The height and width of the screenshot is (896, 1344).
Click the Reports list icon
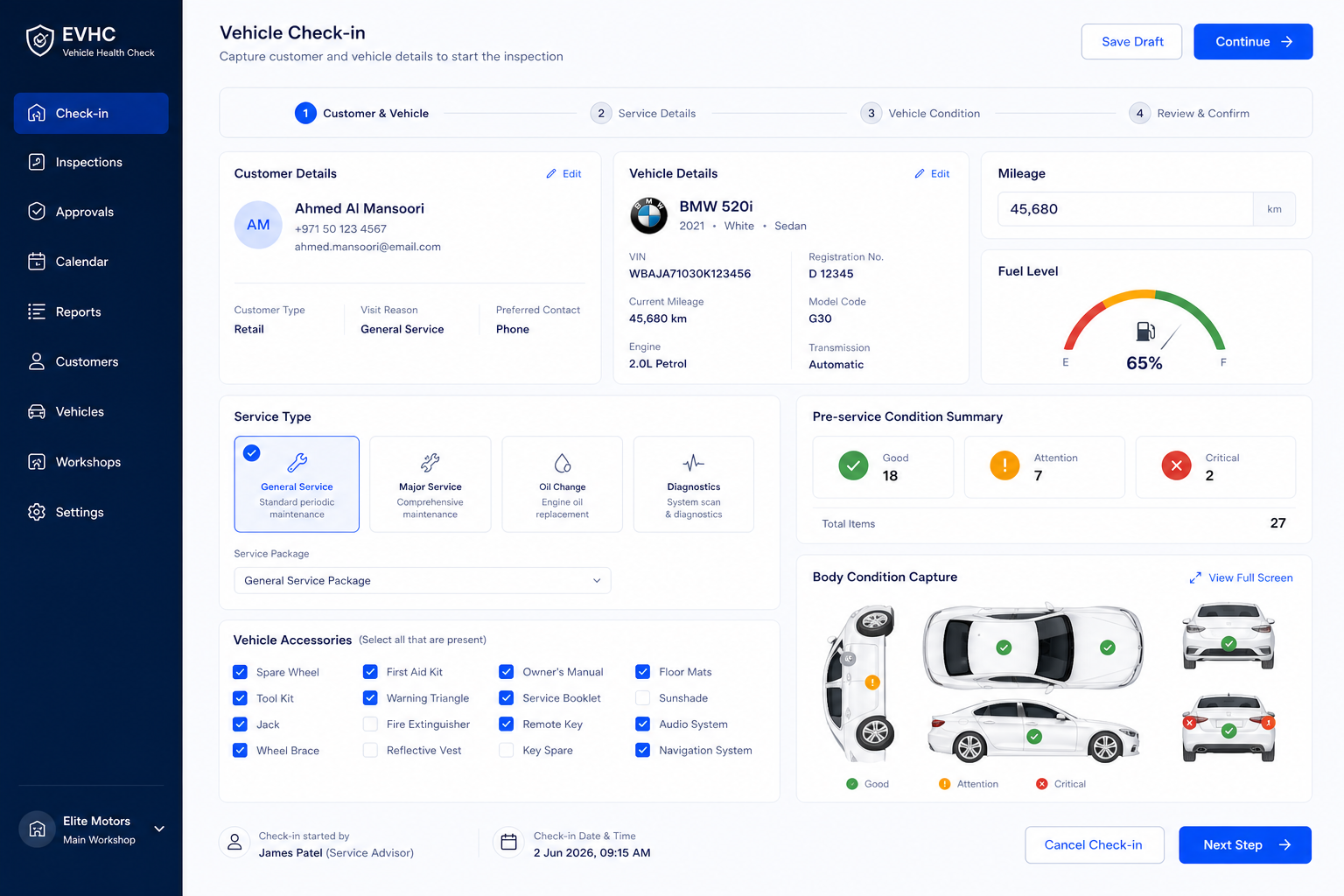tap(37, 311)
